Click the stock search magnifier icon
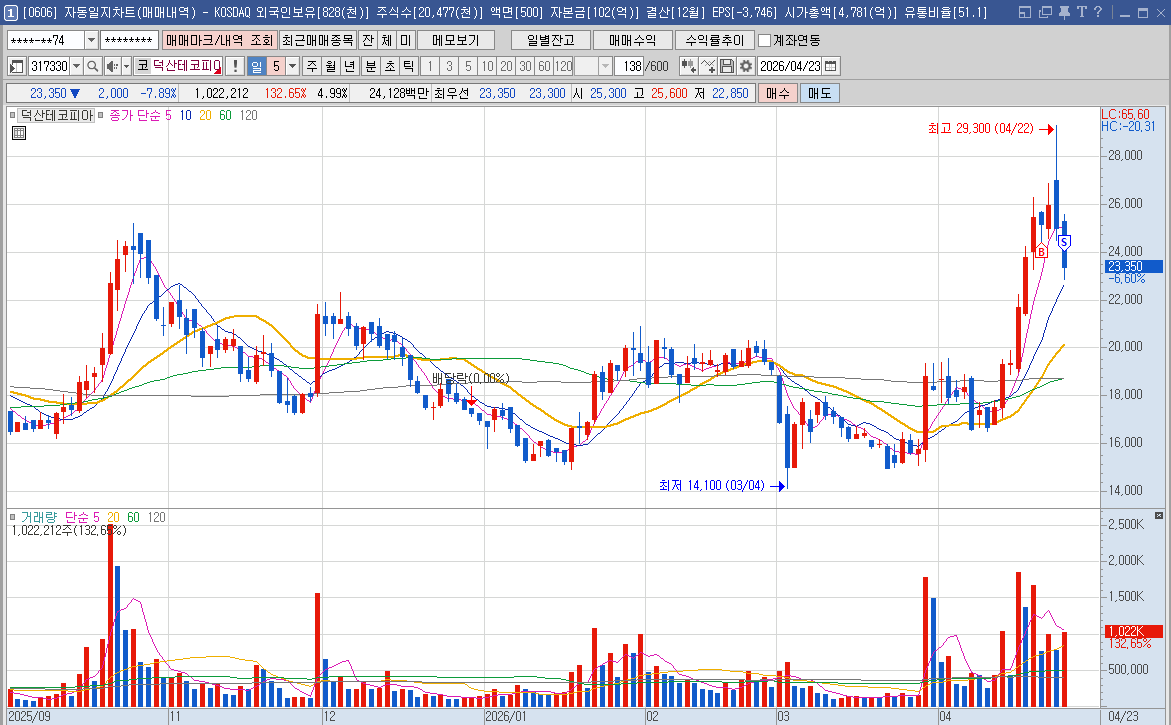This screenshot has height=725, width=1171. click(93, 66)
